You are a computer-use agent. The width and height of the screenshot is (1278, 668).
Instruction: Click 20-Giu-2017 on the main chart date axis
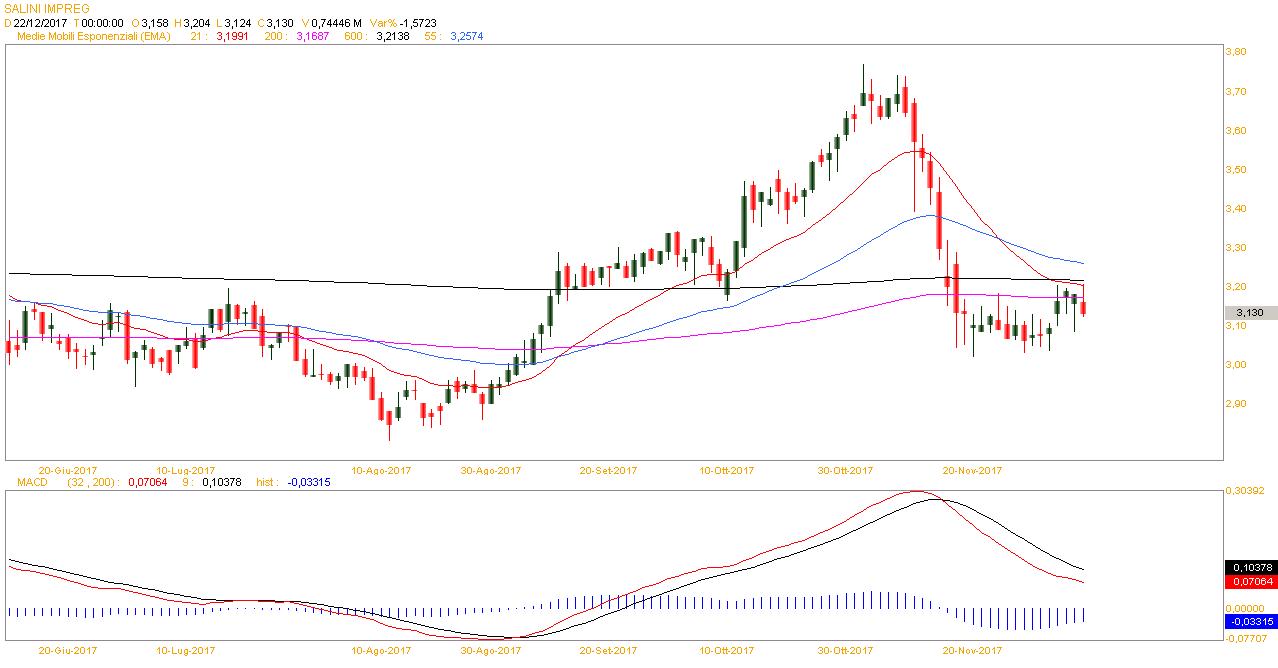68,470
